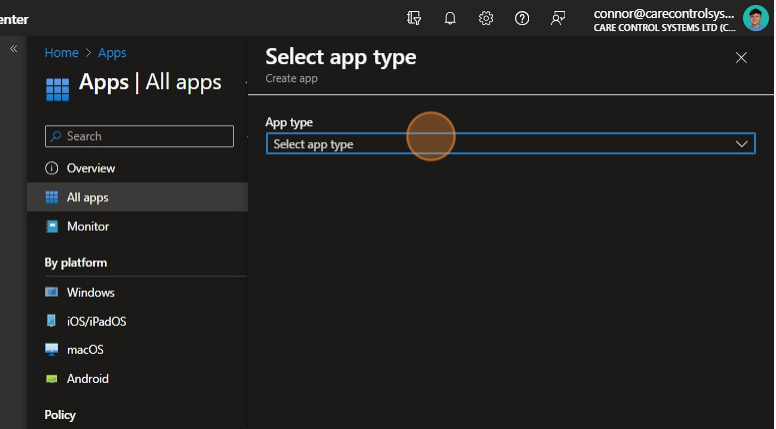Collapse the sidebar with double chevron
This screenshot has height=429, width=776.
click(14, 49)
